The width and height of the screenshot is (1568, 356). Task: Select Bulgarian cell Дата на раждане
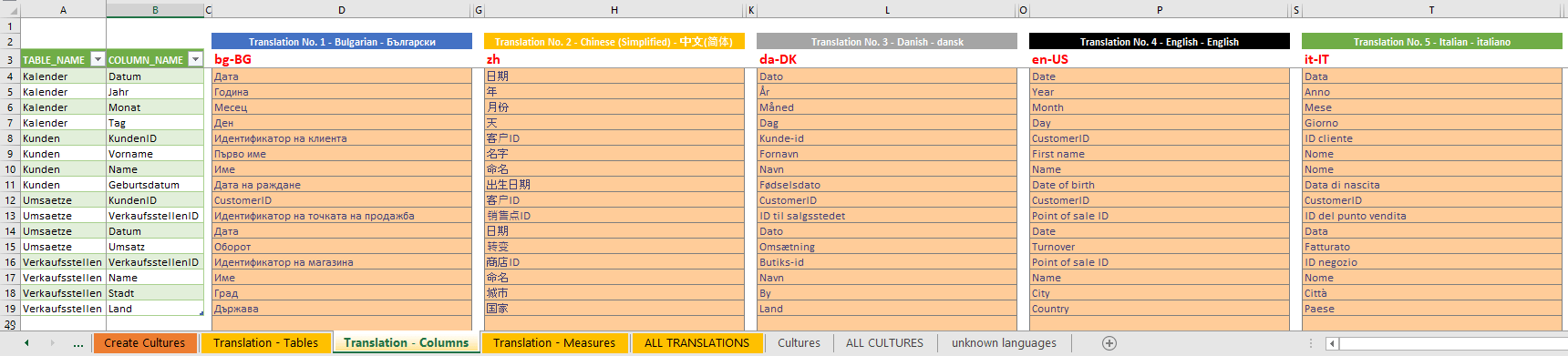(342, 185)
